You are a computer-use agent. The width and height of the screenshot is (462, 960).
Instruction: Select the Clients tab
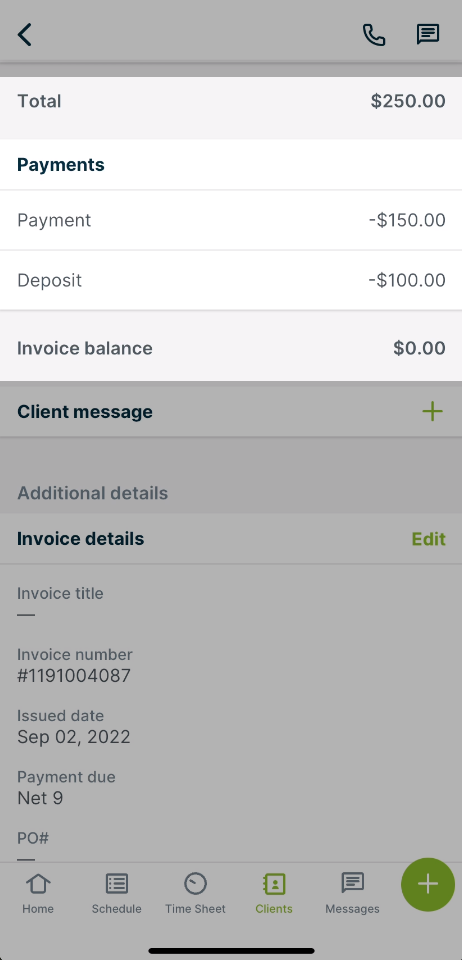274,893
